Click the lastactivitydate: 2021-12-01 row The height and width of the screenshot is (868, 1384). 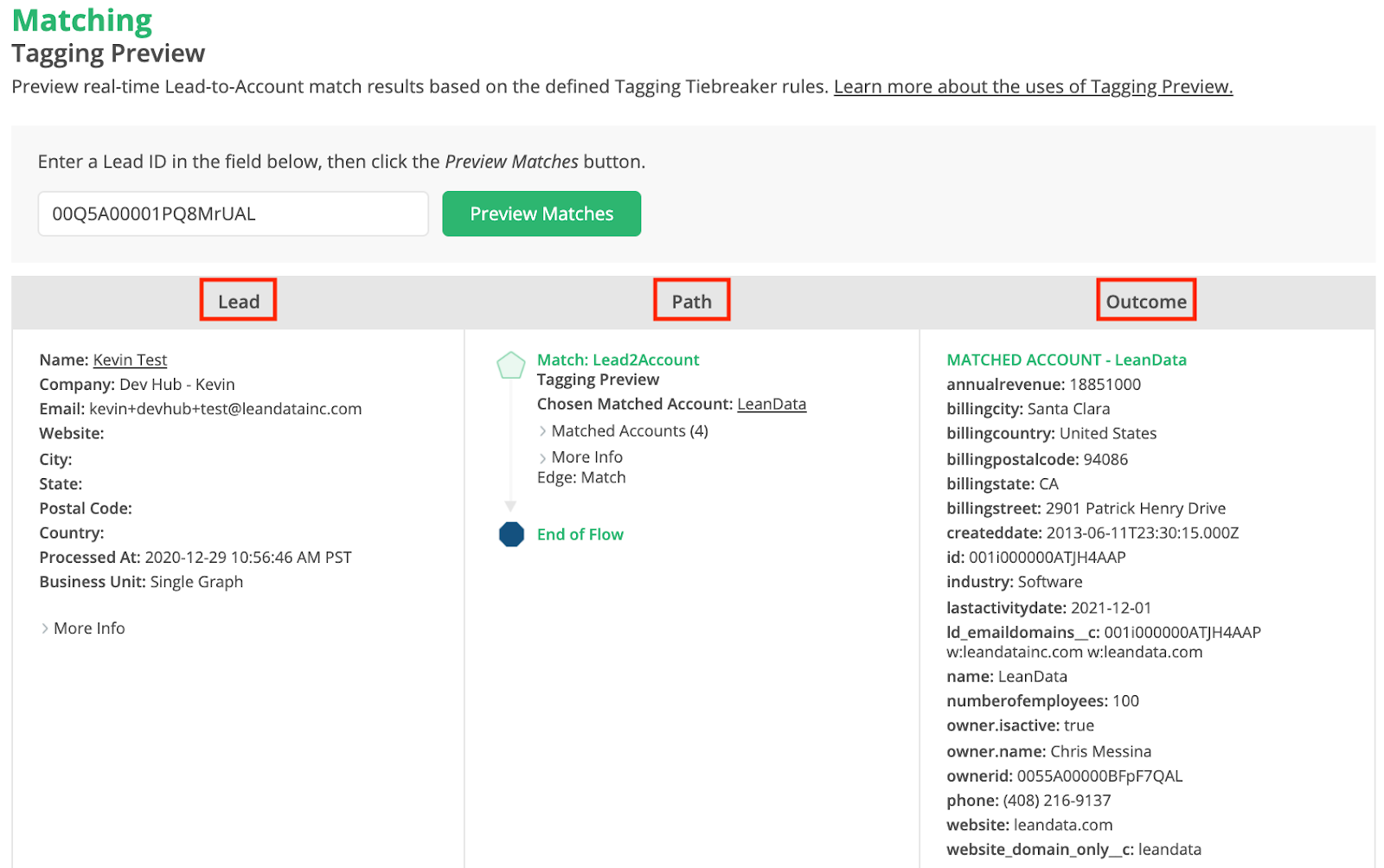coord(1049,608)
